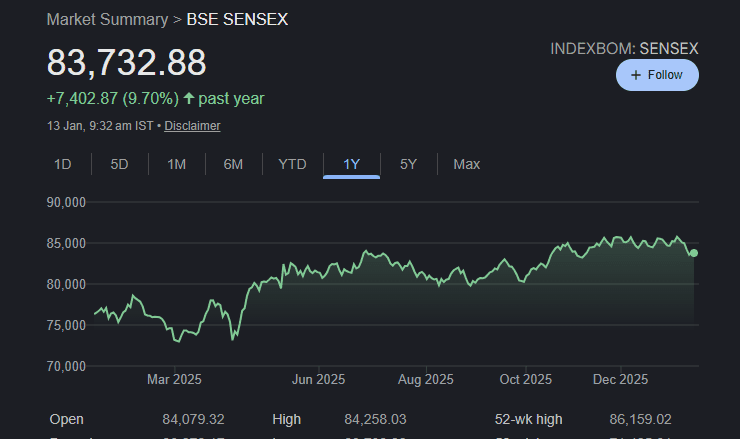
Task: Click the 52-wk high value 86,159.02
Action: click(640, 419)
